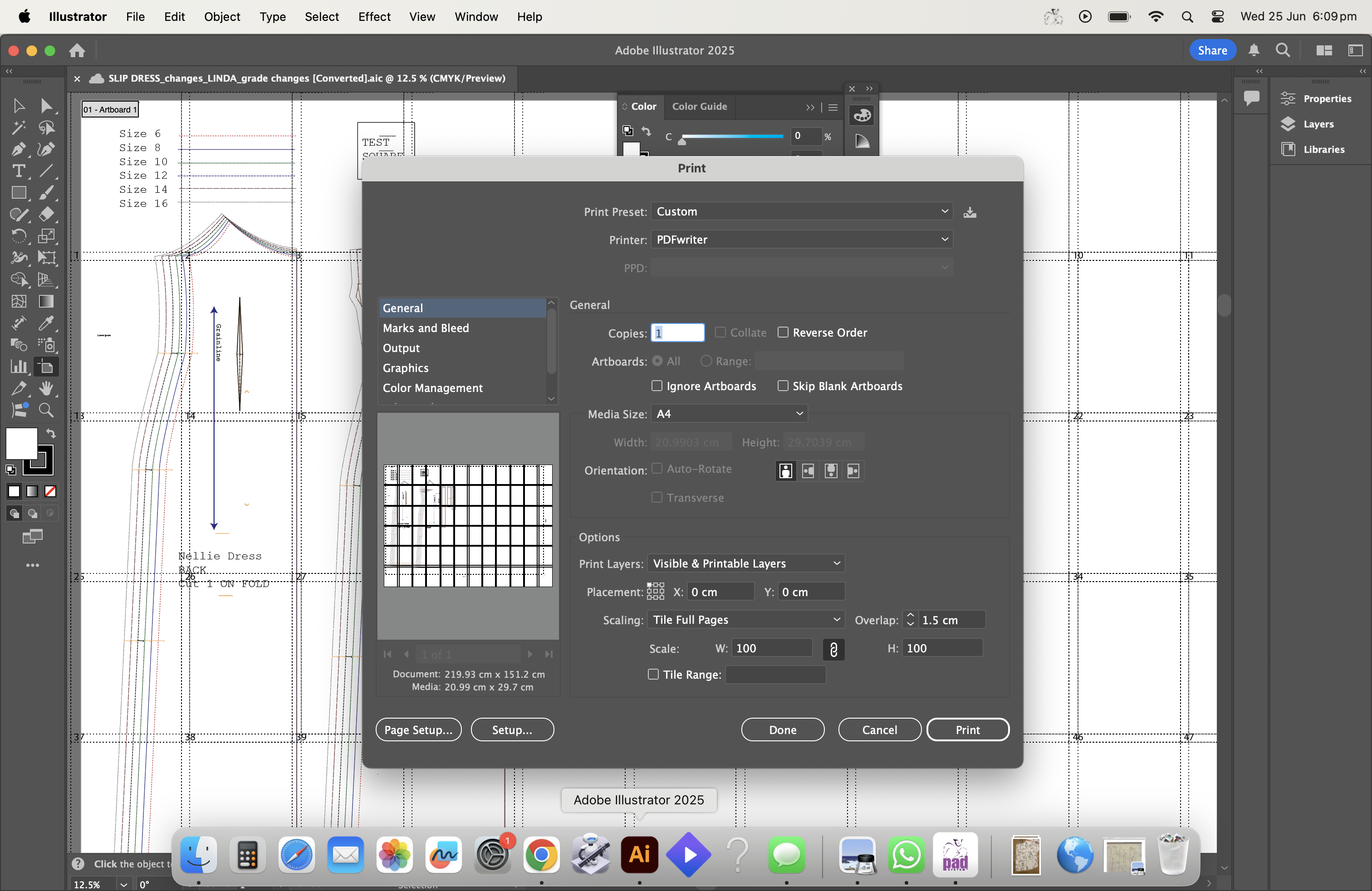Open Page Setup

click(418, 729)
